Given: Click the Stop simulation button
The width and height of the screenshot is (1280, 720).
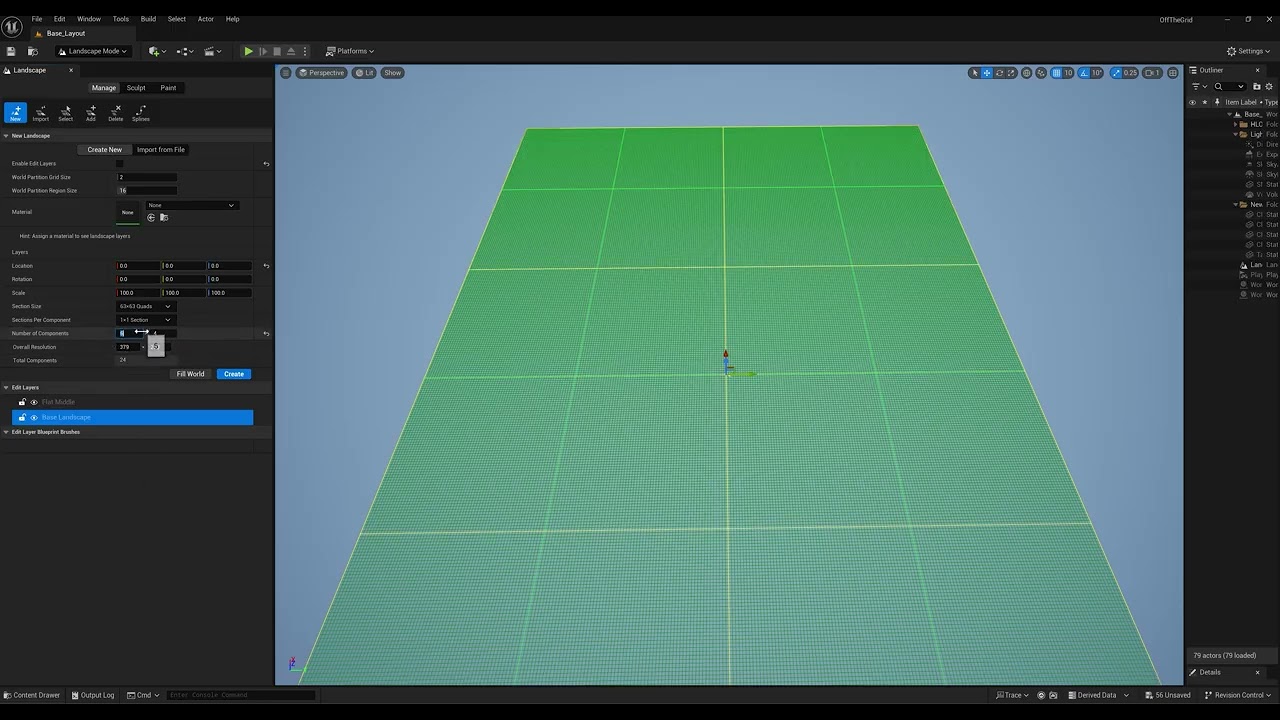Looking at the screenshot, I should (x=277, y=51).
